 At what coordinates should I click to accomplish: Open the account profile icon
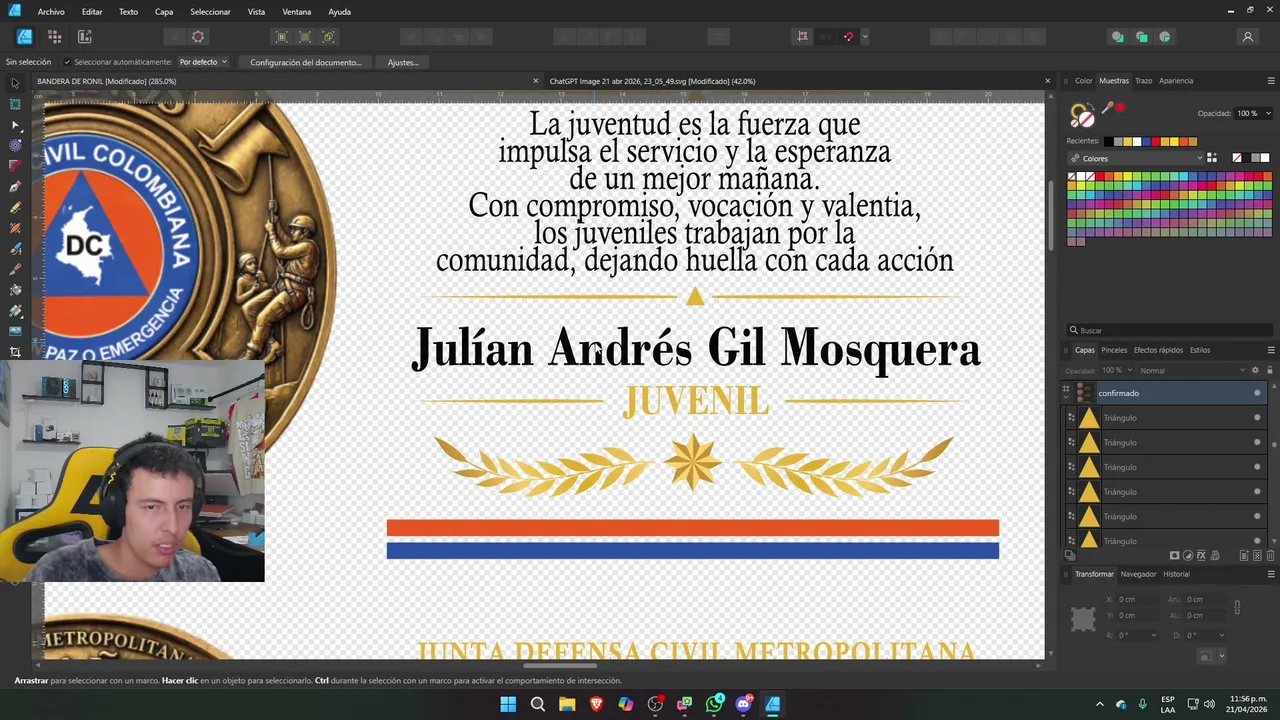[1247, 37]
